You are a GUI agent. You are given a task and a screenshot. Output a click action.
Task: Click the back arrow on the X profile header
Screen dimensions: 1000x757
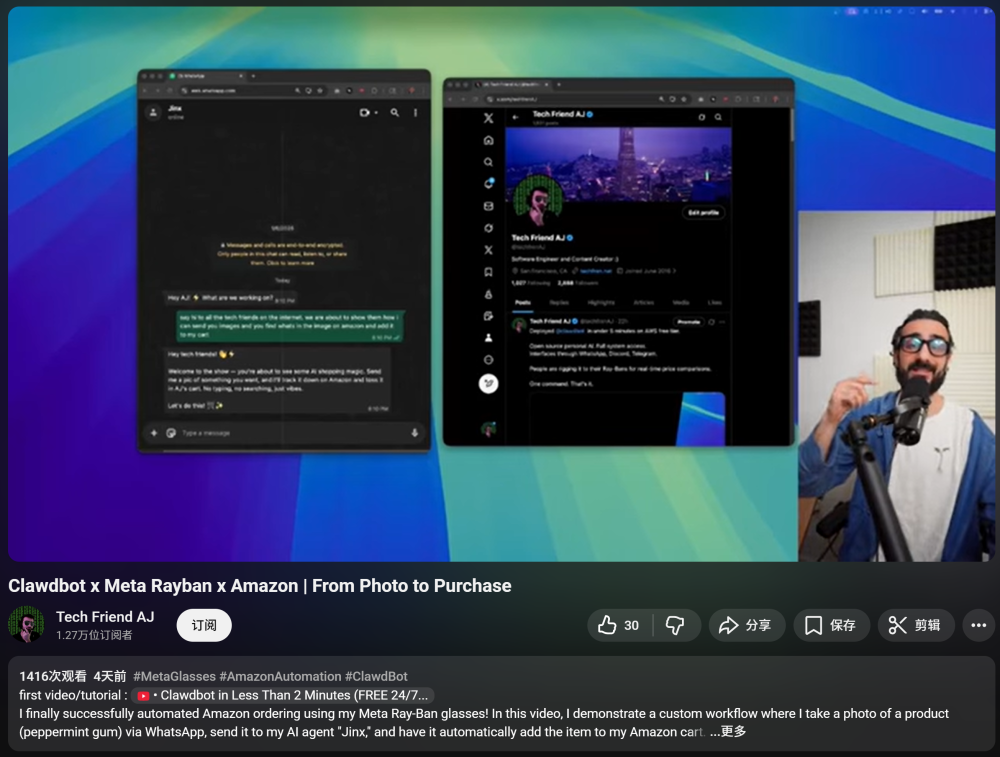click(515, 117)
